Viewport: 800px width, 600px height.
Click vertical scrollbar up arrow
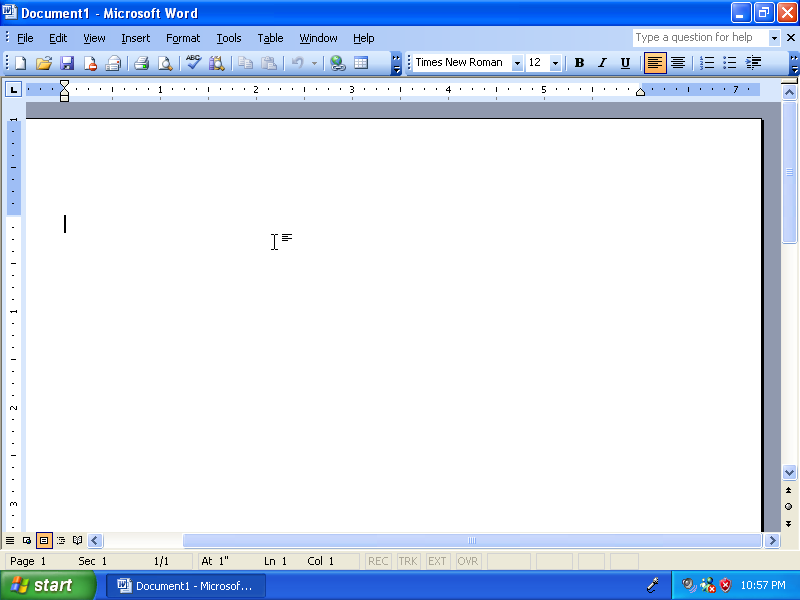pyautogui.click(x=789, y=92)
